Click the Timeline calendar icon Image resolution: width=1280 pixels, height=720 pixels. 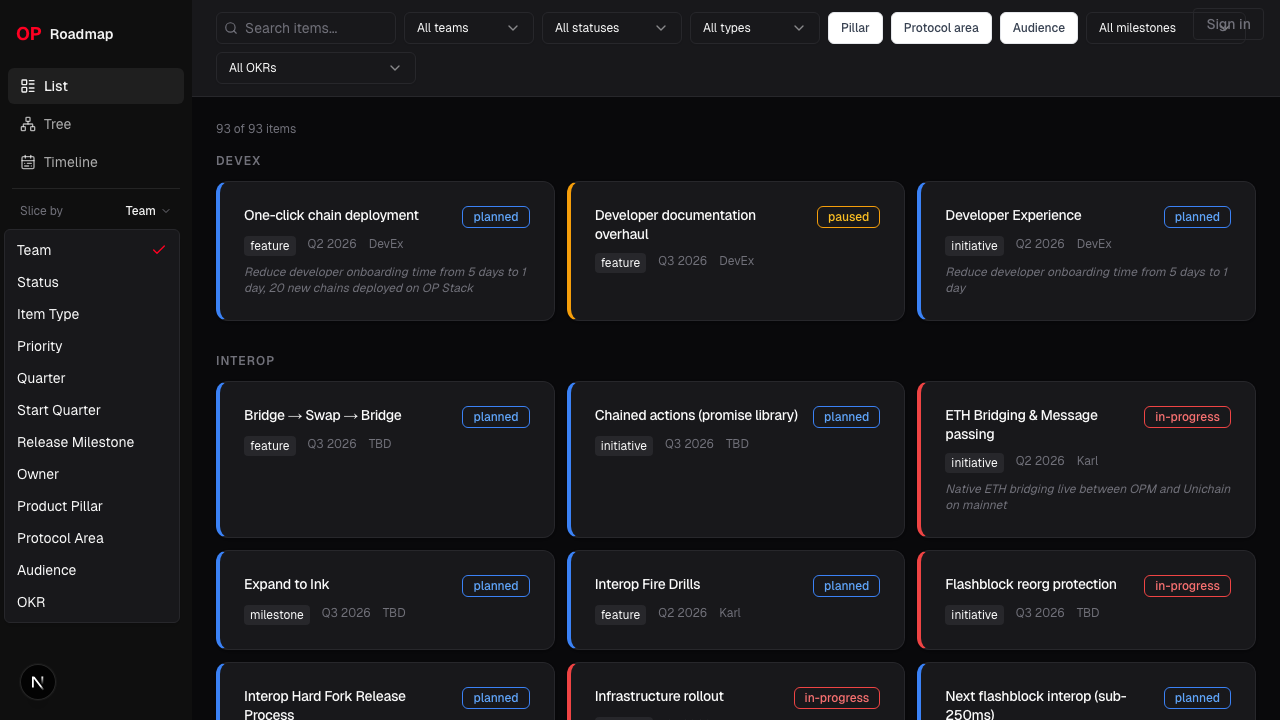(x=28, y=162)
